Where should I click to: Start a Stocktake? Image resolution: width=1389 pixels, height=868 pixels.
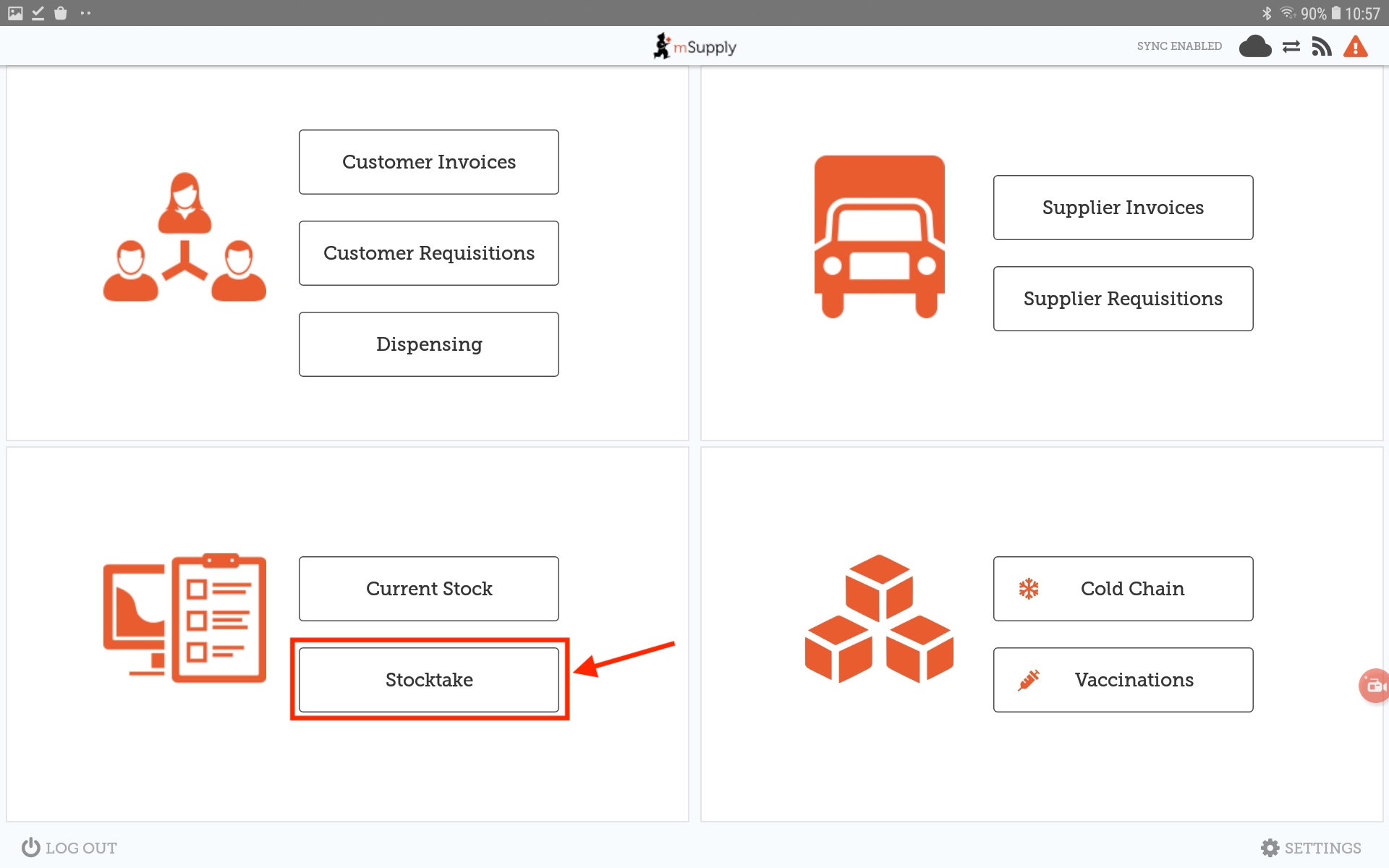tap(428, 680)
